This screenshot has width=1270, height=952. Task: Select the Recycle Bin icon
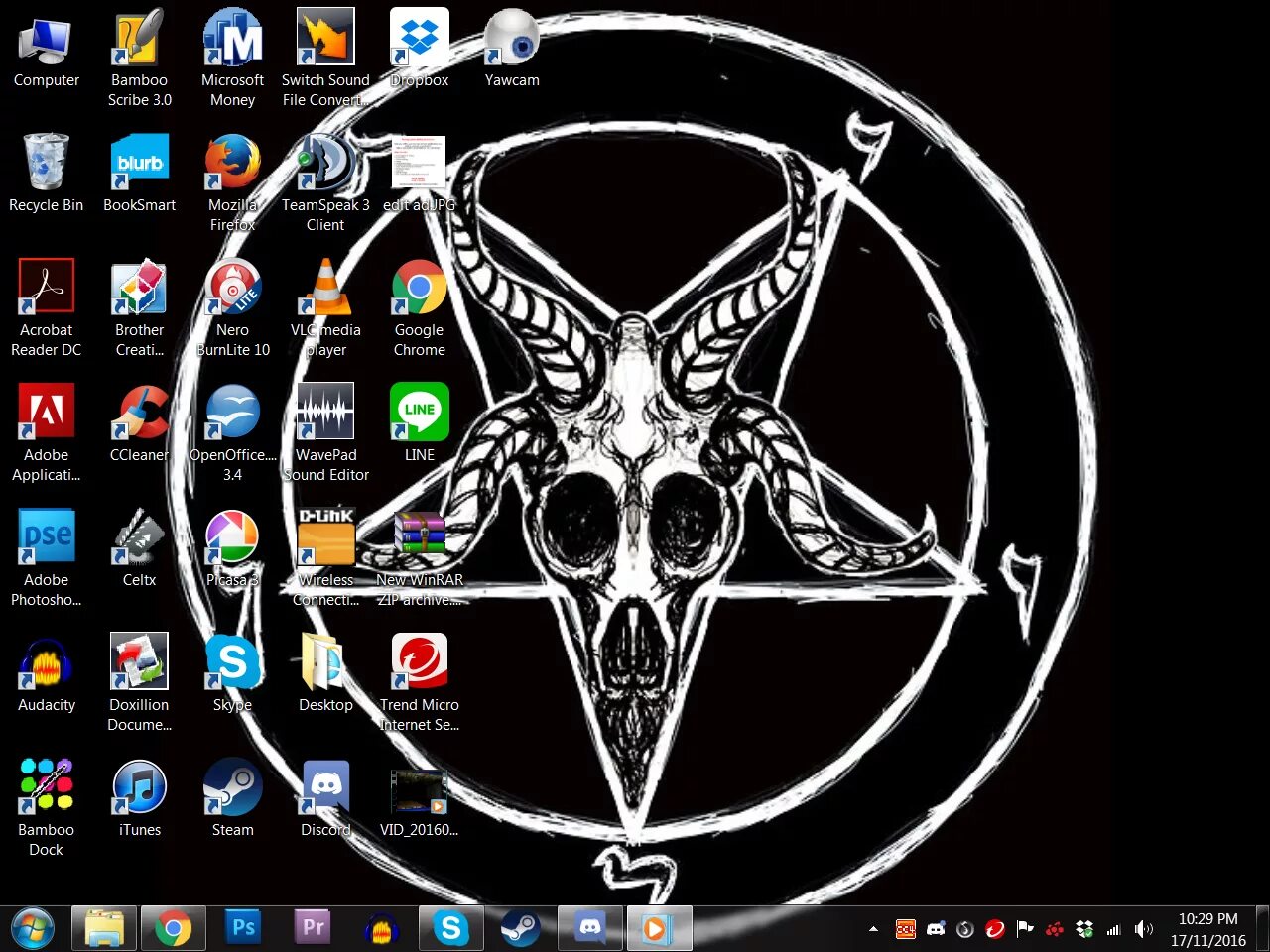46,175
